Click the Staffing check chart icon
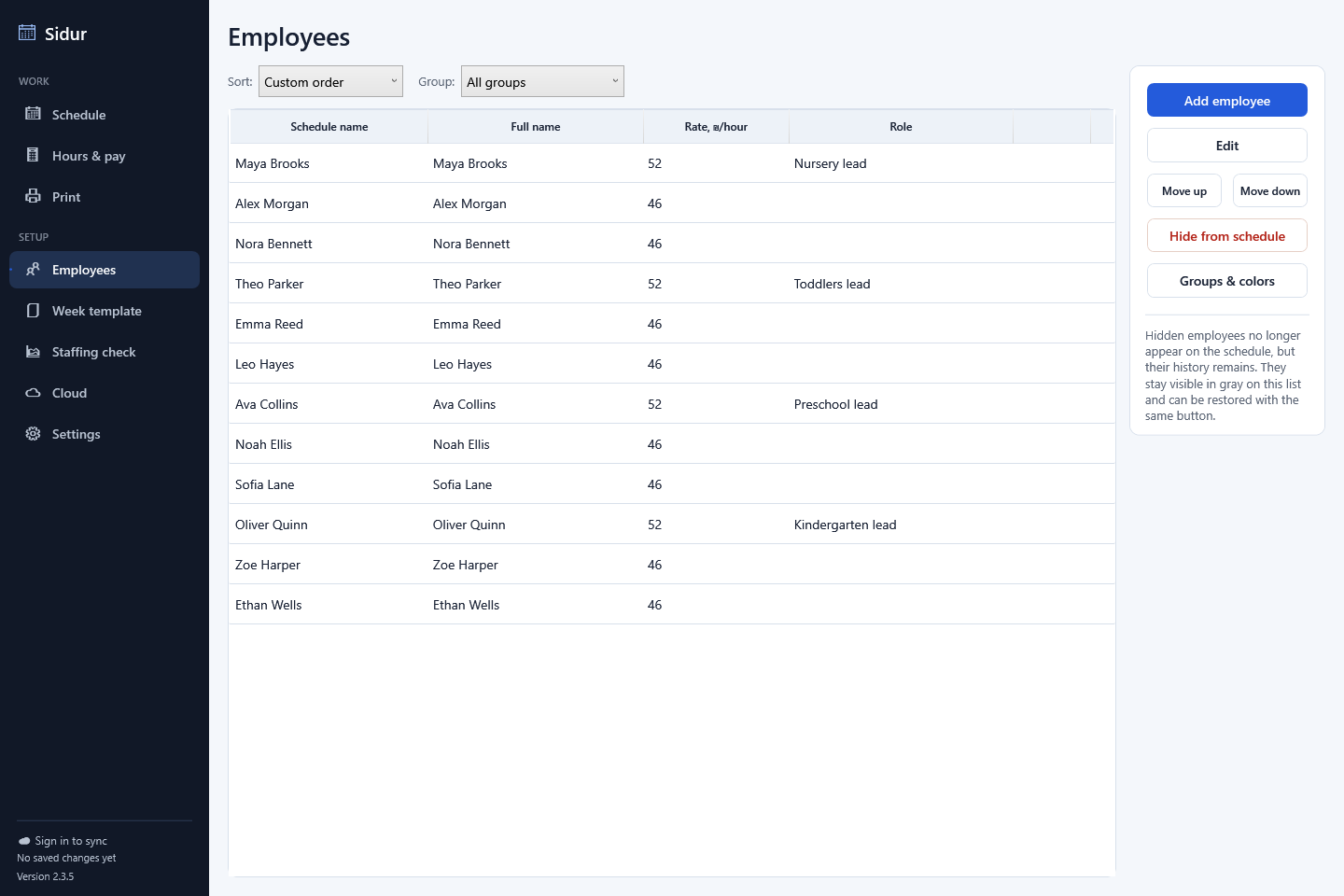Image resolution: width=1344 pixels, height=896 pixels. 33,351
